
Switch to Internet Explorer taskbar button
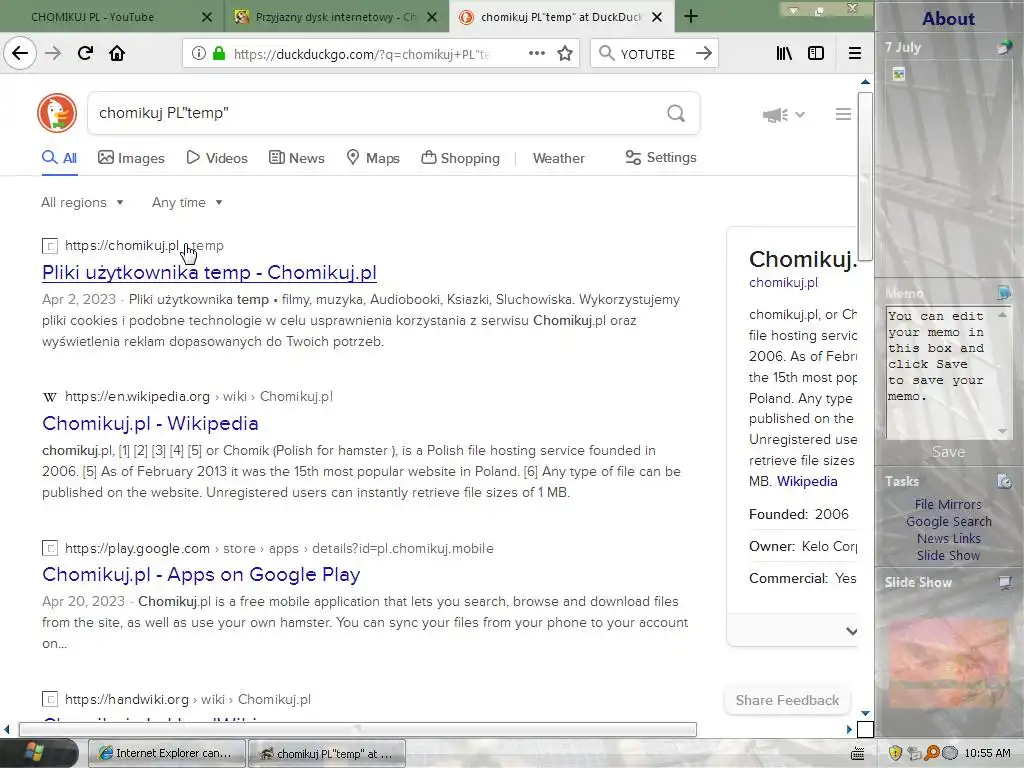pyautogui.click(x=167, y=753)
